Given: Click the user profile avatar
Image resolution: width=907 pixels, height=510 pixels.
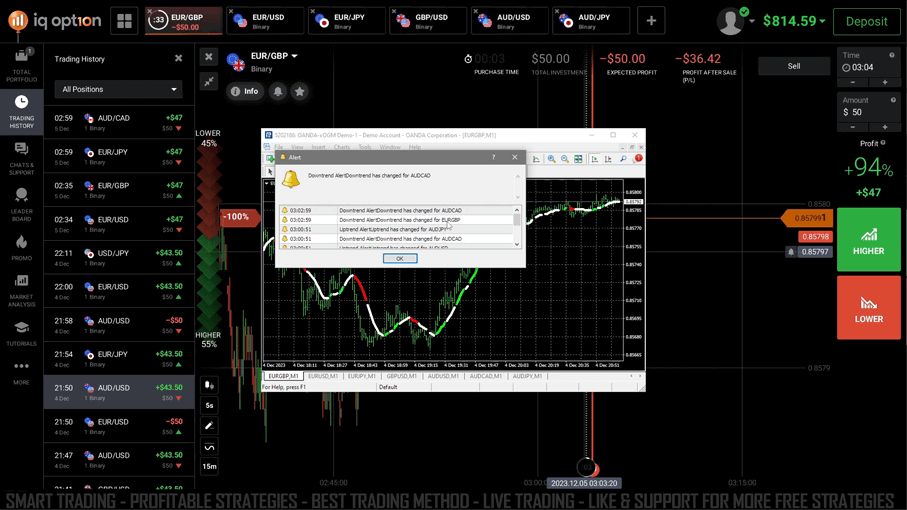Looking at the screenshot, I should pyautogui.click(x=731, y=21).
